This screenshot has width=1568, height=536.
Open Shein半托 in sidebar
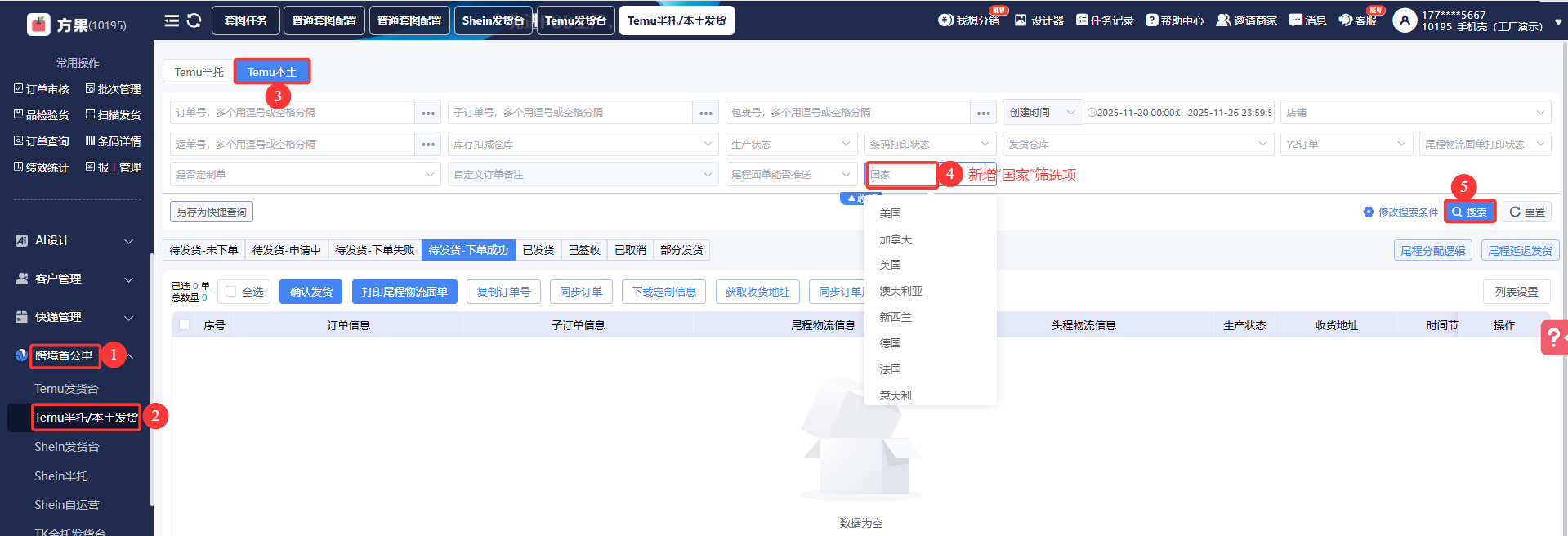pos(61,476)
